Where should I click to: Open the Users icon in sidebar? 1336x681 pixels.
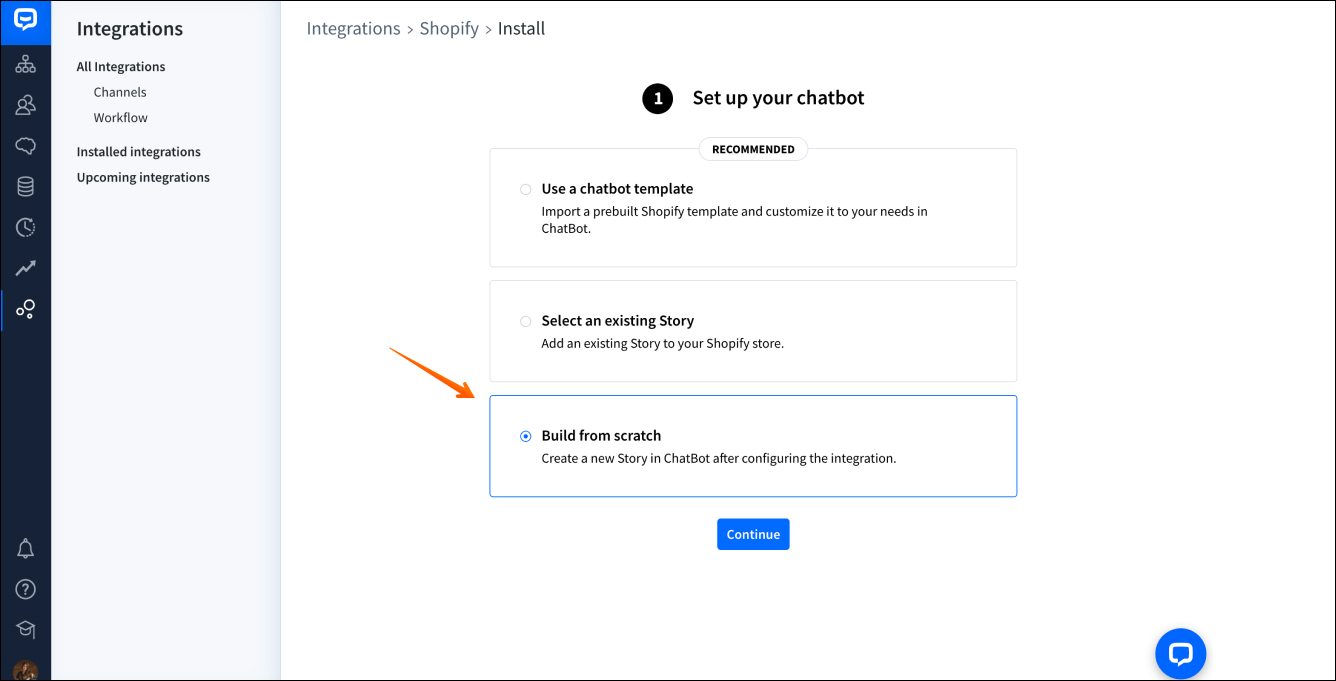click(x=25, y=105)
